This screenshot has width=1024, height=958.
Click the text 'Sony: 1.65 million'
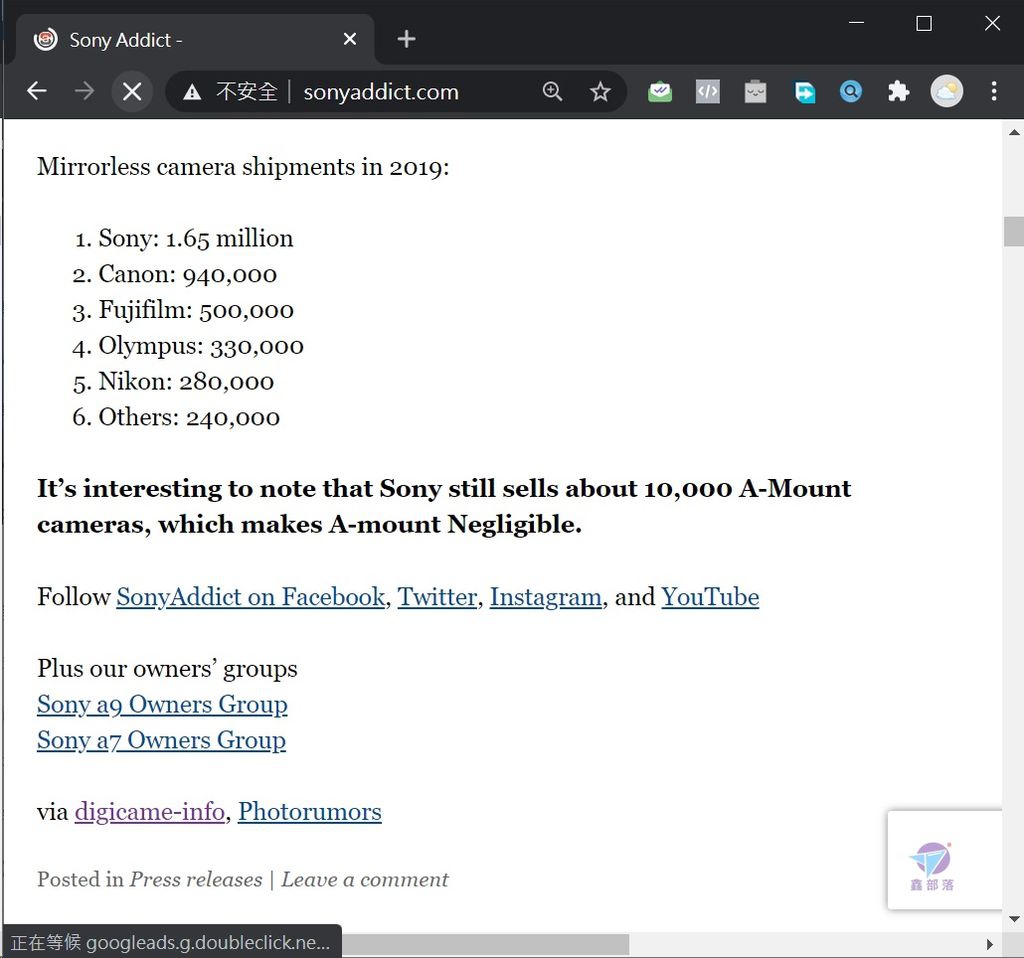pyautogui.click(x=195, y=238)
